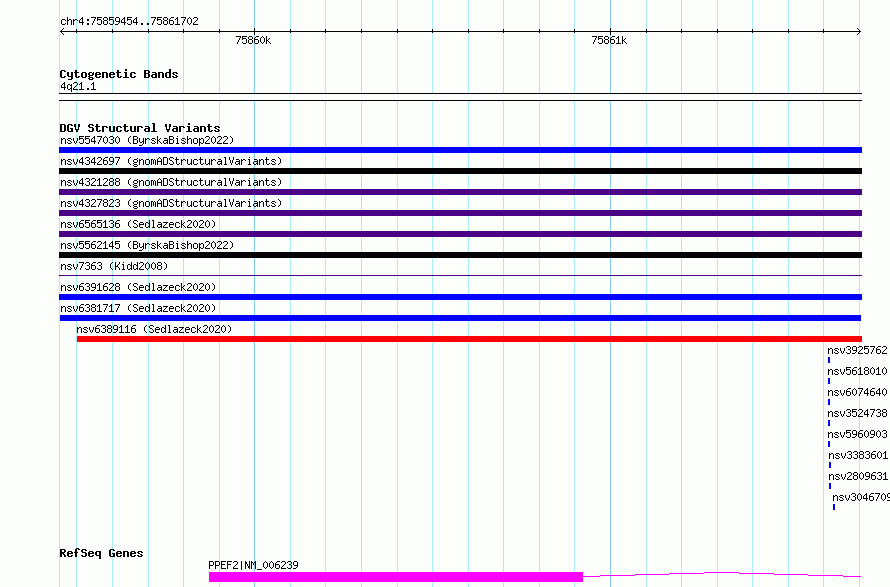Select the DGV Structural Variants track title
Viewport: 890px width, 587px height.
[140, 128]
